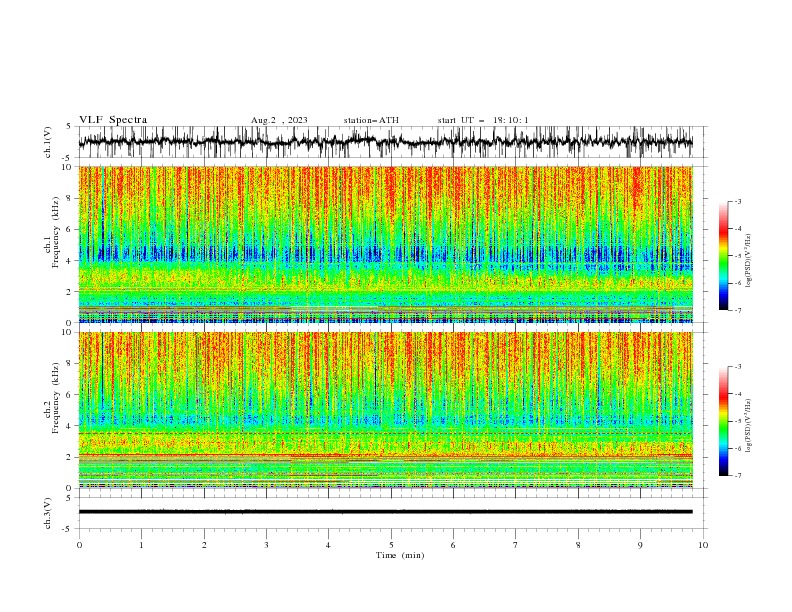Click the "6" kHz tick on ch.1 spectrogram
Image resolution: width=792 pixels, height=612 pixels.
coord(70,229)
